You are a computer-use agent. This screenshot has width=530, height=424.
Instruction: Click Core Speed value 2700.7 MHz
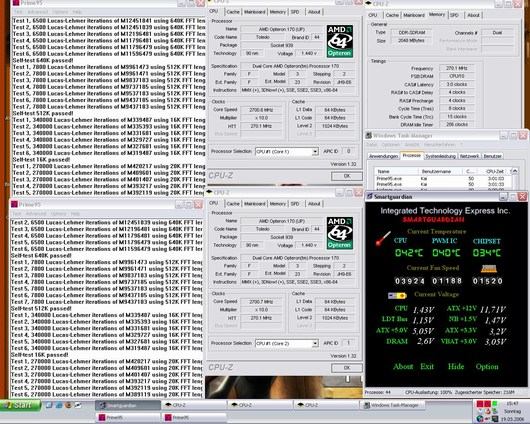[261, 302]
